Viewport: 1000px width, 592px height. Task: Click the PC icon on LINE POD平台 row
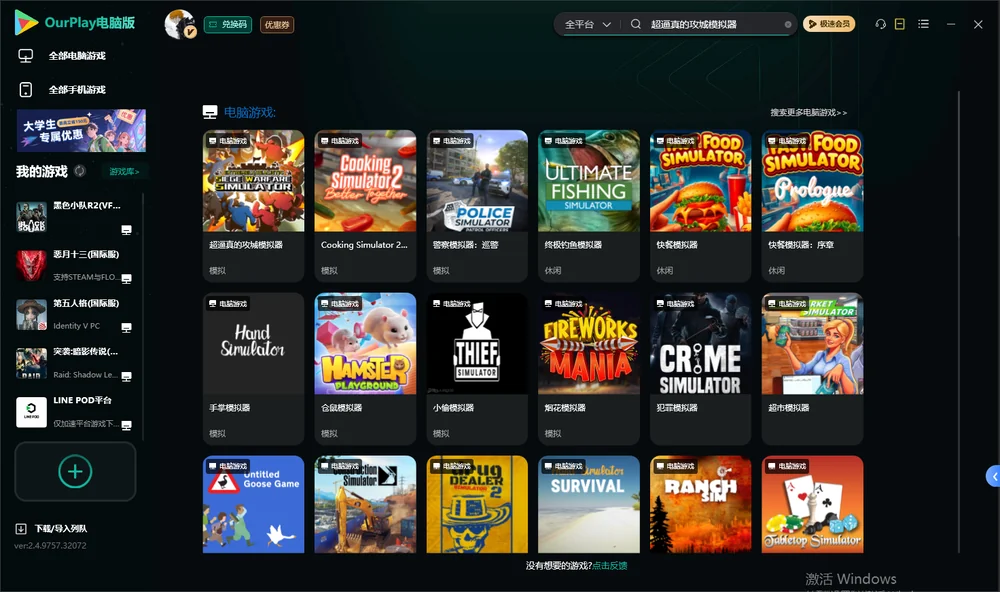pyautogui.click(x=126, y=426)
